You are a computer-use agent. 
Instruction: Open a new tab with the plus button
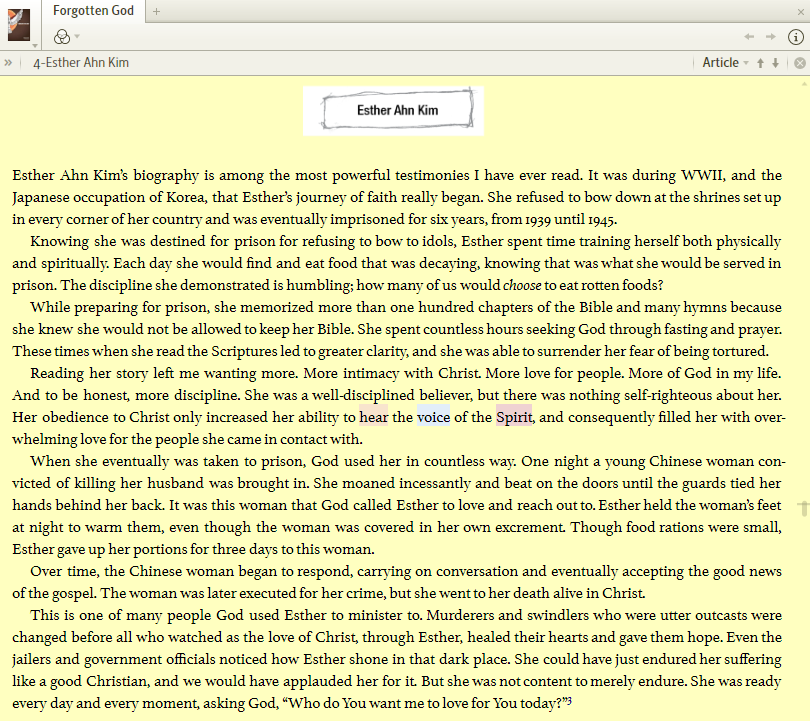(x=156, y=11)
